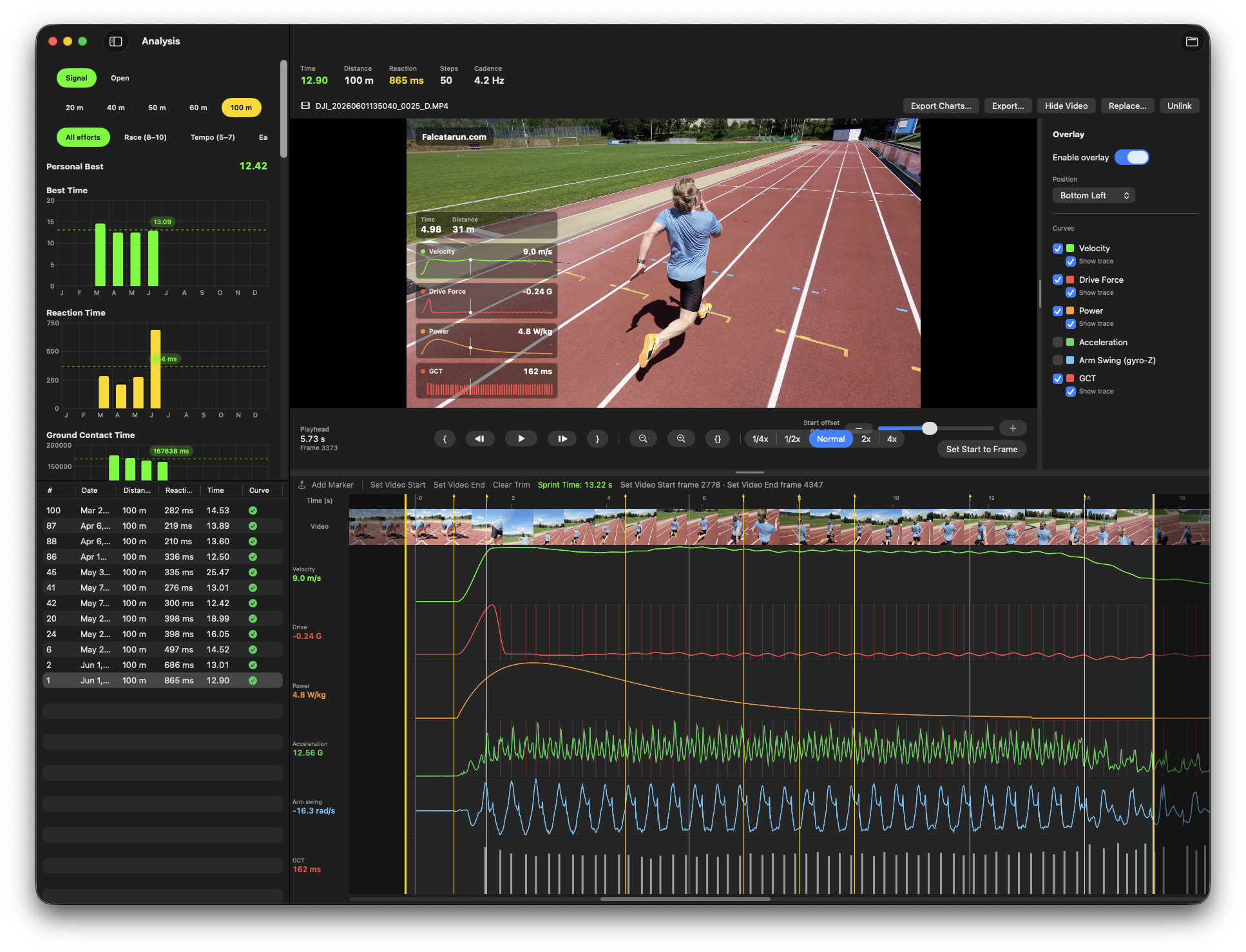Image resolution: width=1246 pixels, height=952 pixels.
Task: Click the curve check icon for effort 87
Action: point(253,526)
